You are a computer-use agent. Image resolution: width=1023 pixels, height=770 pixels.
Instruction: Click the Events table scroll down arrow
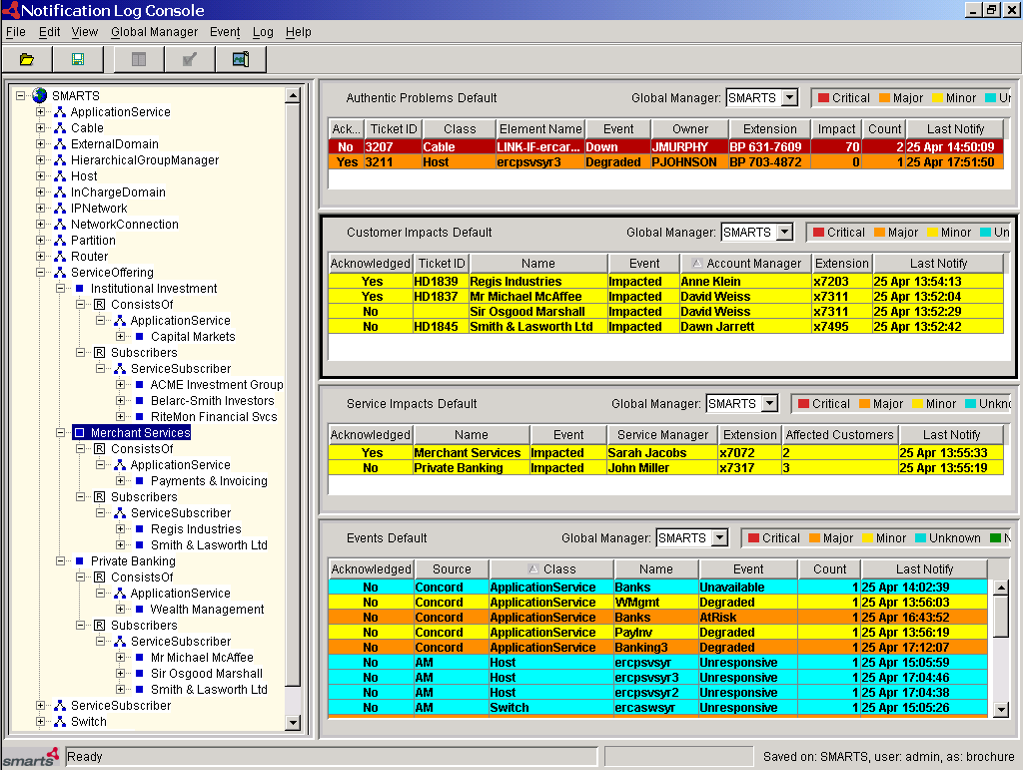tap(1001, 709)
